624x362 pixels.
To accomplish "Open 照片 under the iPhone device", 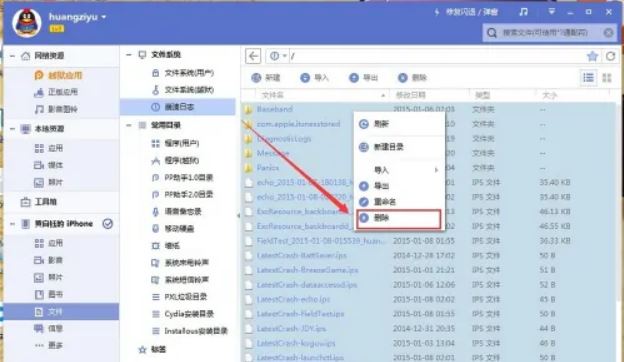I will point(49,277).
